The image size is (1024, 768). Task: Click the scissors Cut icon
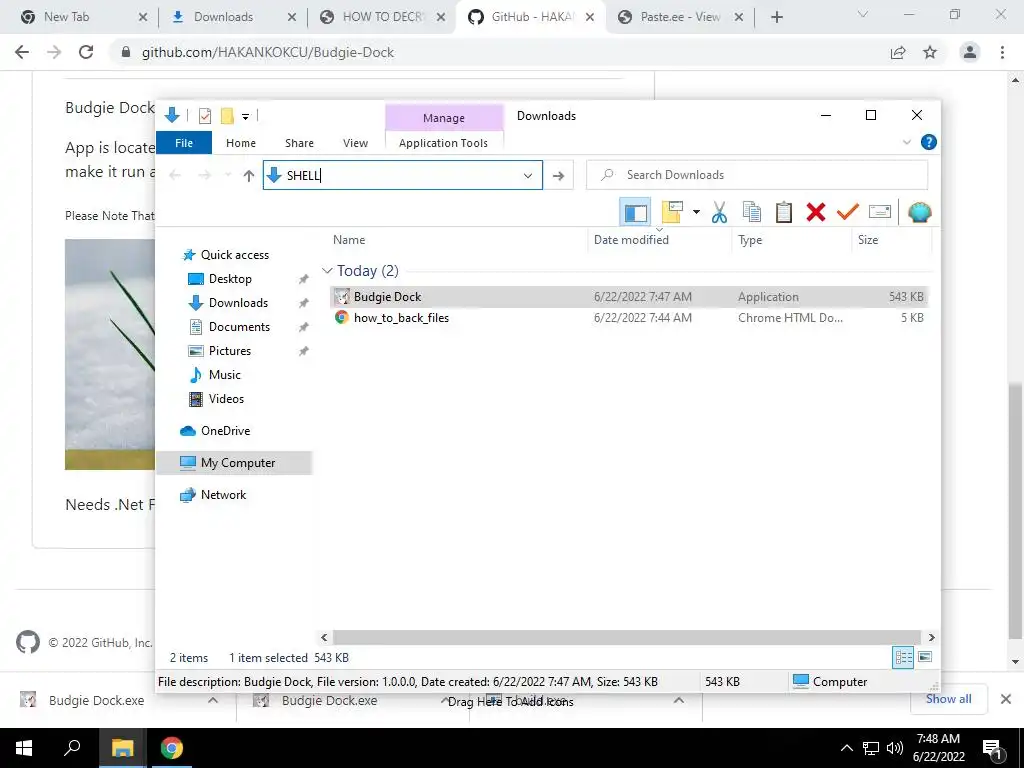coord(719,212)
